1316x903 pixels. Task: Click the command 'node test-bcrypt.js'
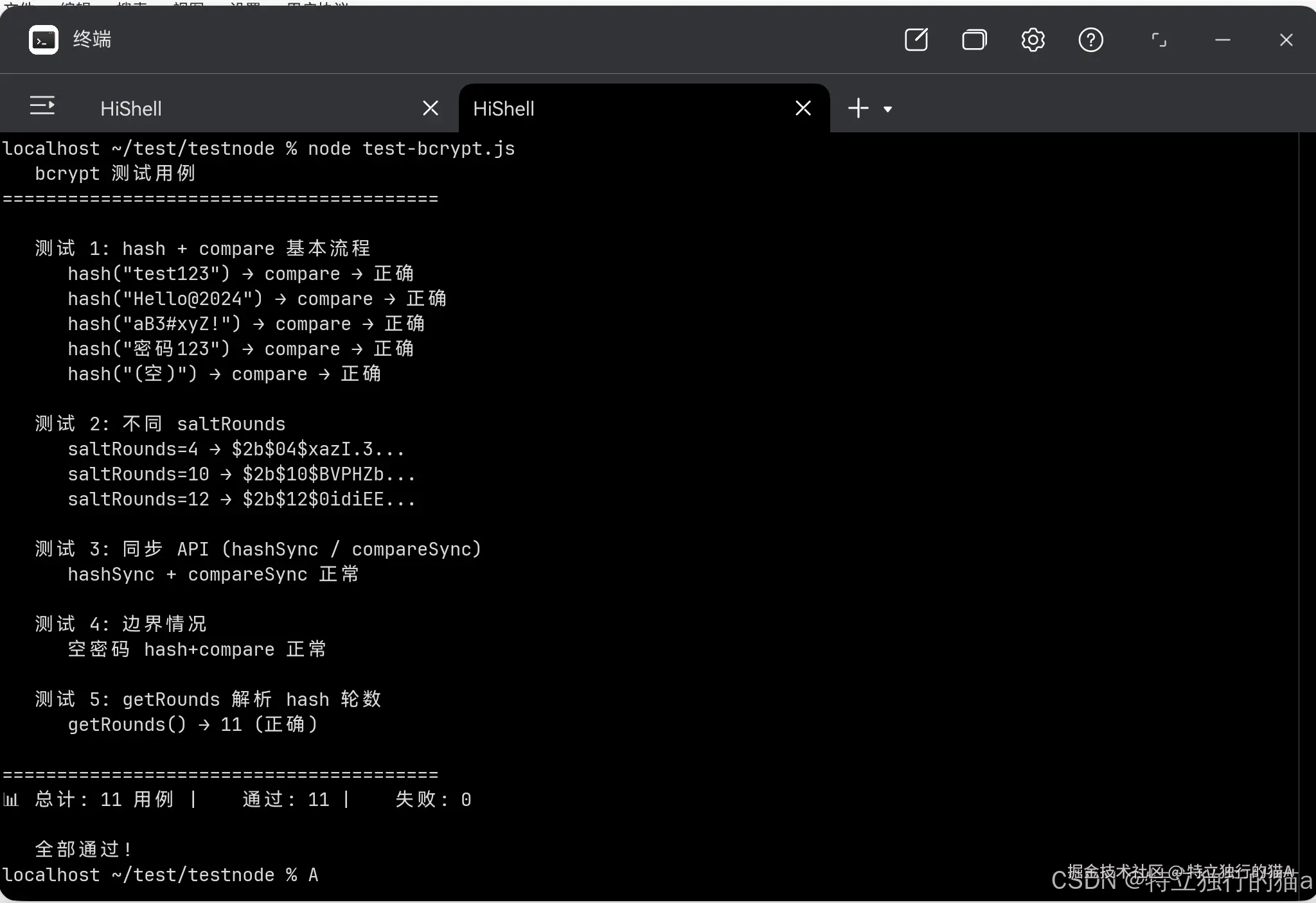[411, 148]
